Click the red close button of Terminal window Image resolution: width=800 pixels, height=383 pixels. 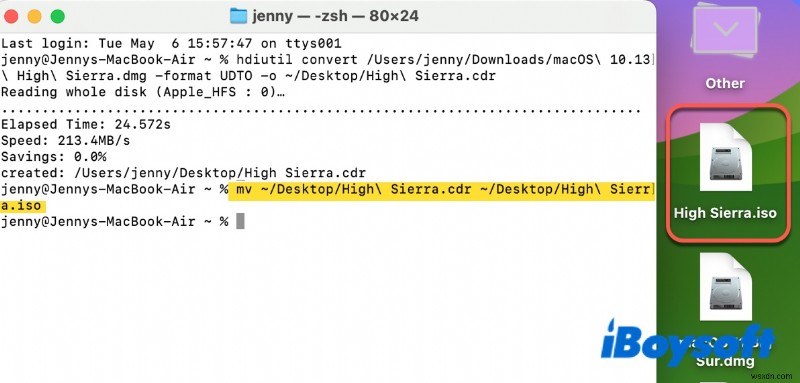(11, 16)
